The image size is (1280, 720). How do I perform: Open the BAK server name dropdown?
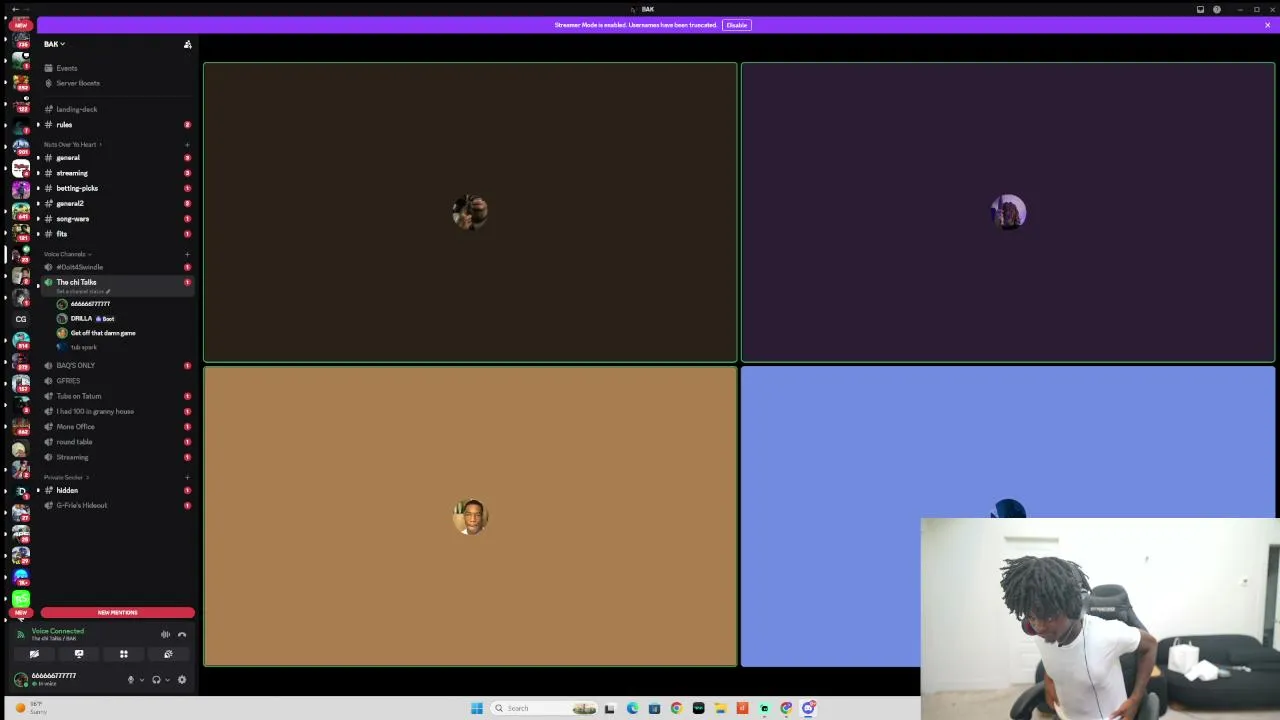point(54,44)
